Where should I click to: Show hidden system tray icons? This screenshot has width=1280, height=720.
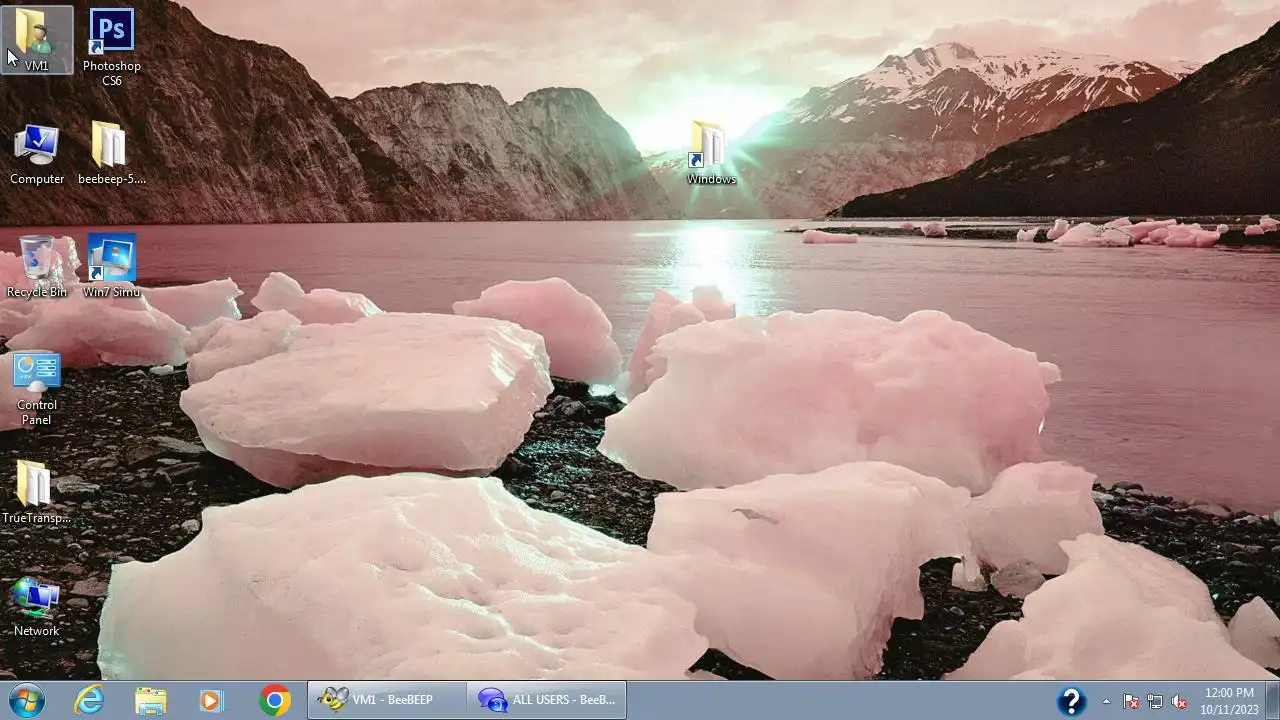1106,701
